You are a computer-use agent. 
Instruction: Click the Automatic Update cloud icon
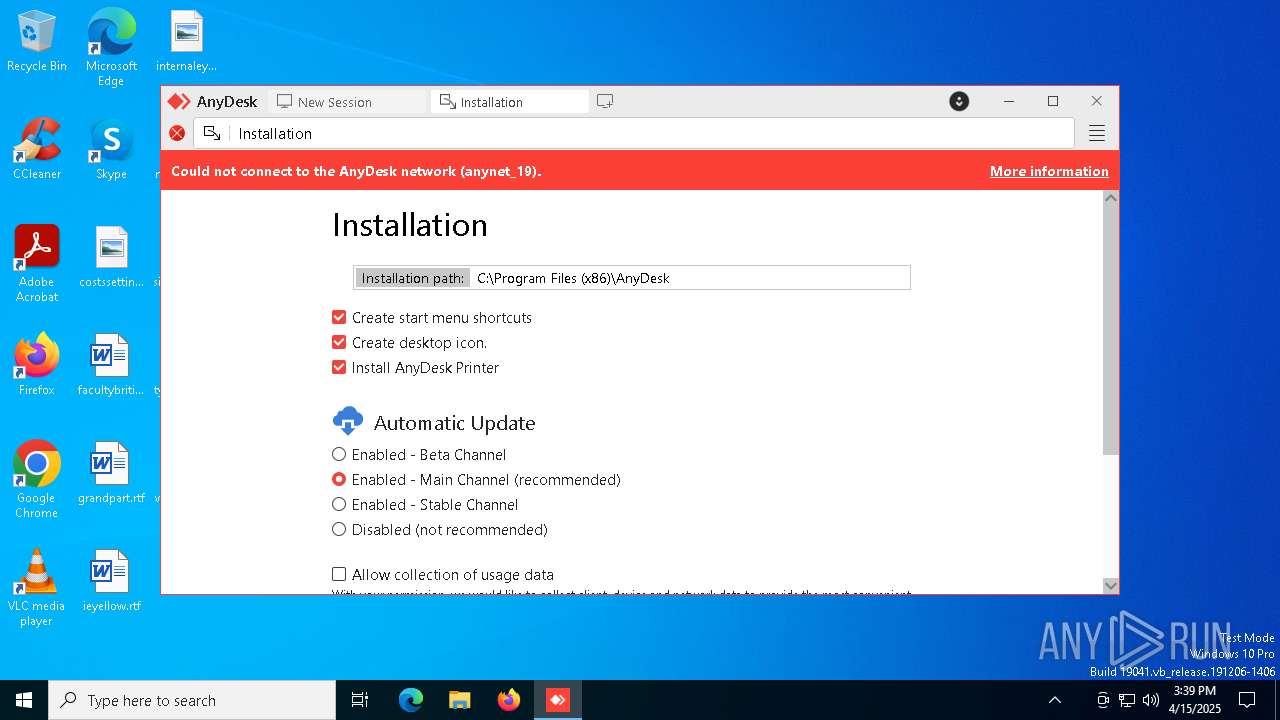(x=348, y=421)
